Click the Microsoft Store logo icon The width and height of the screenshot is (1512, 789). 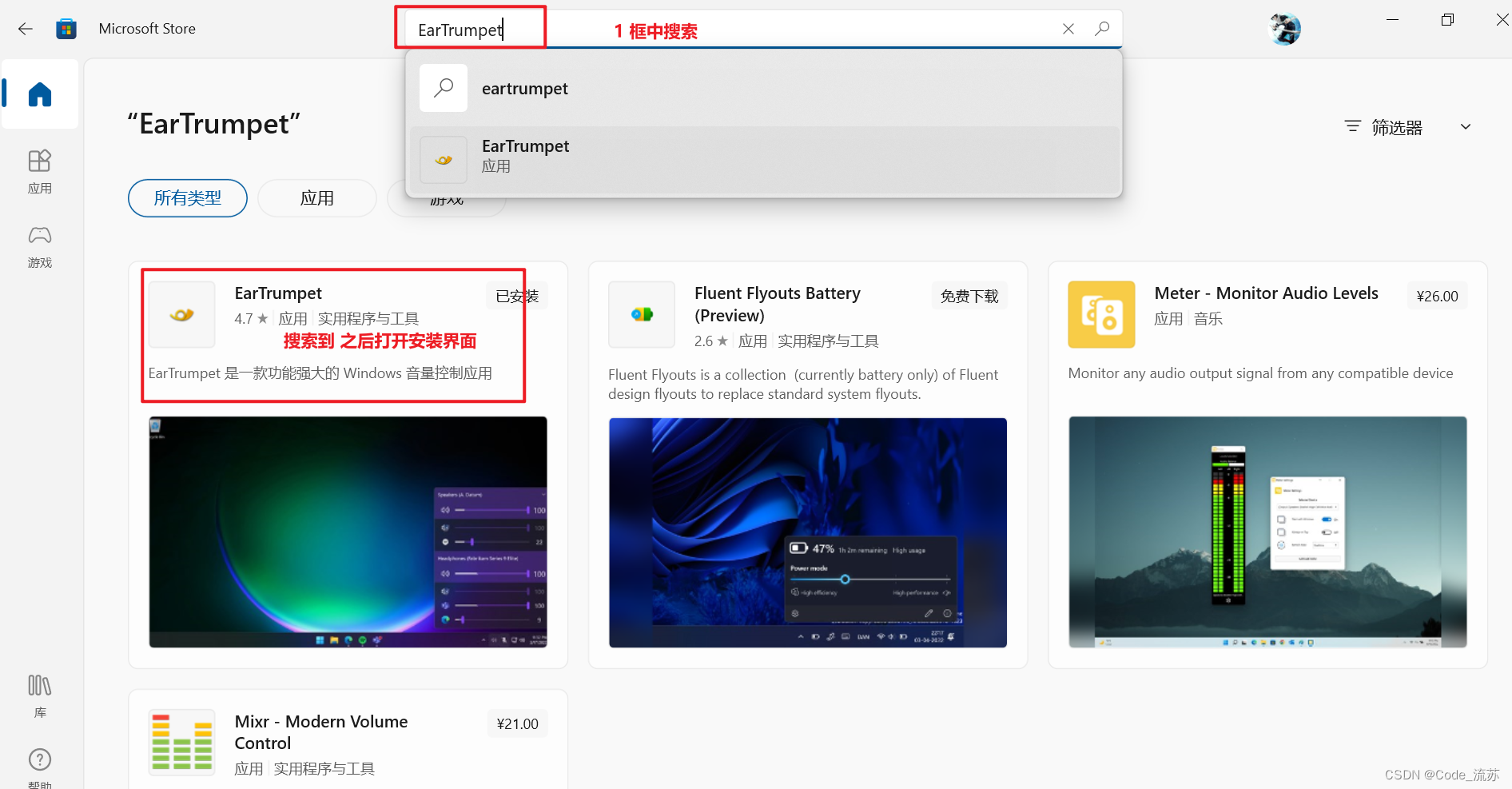66,29
